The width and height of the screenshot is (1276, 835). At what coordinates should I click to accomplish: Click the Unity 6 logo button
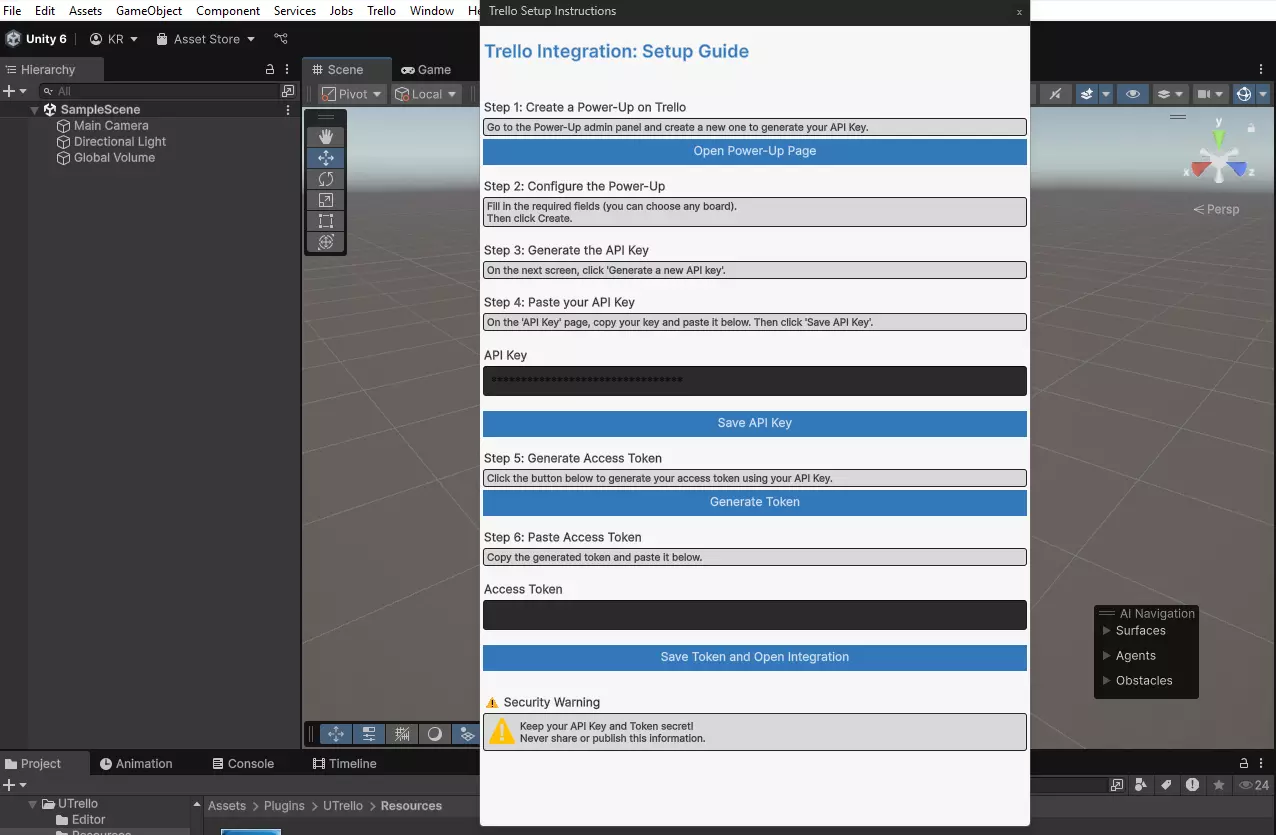point(37,39)
